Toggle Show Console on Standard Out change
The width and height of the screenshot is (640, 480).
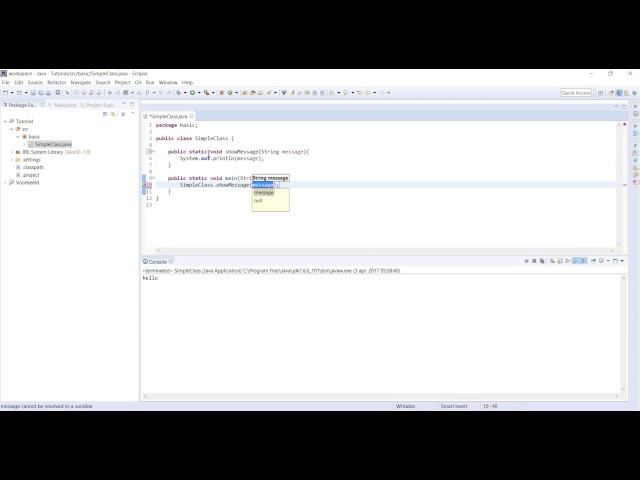(576, 261)
